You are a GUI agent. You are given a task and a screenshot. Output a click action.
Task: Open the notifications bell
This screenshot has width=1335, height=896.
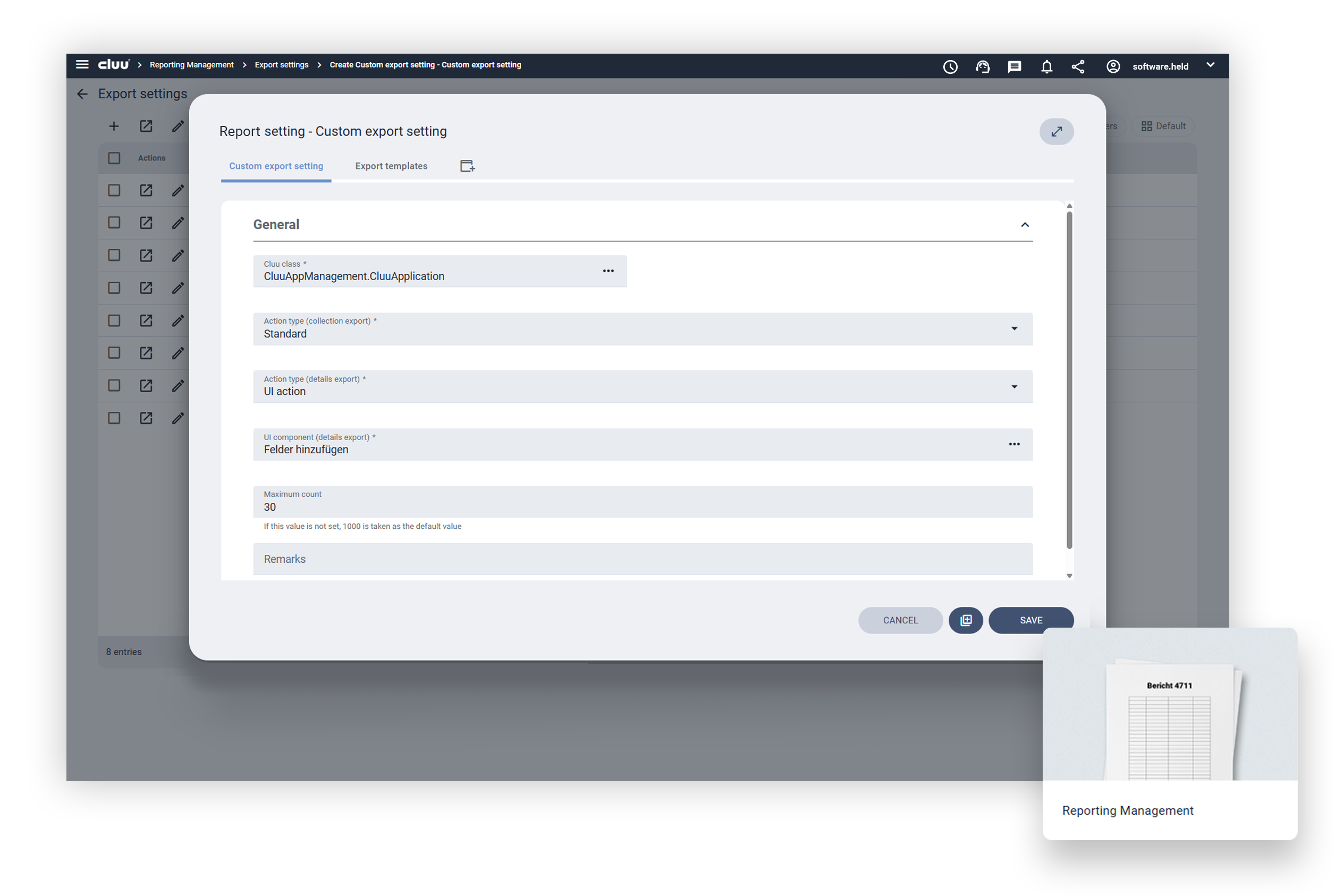click(x=1046, y=67)
